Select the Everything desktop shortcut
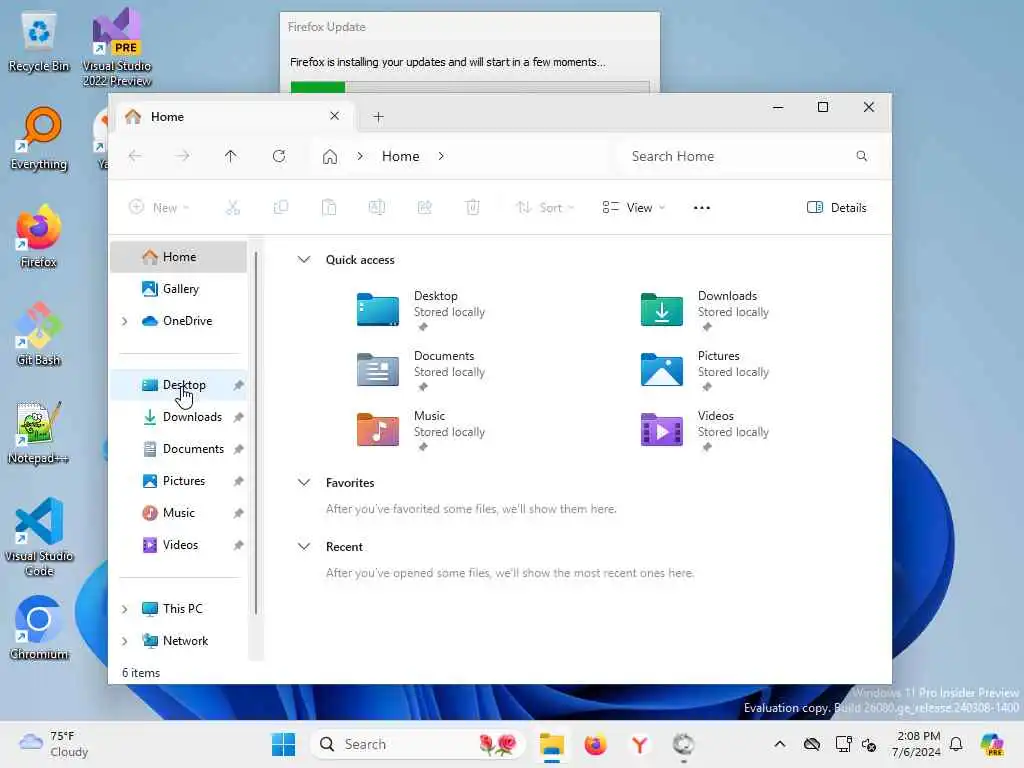1024x768 pixels. point(39,140)
